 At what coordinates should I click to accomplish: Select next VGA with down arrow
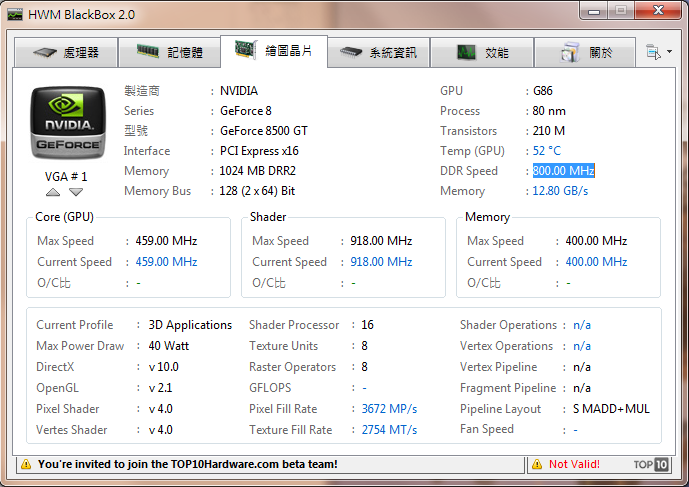coord(76,192)
